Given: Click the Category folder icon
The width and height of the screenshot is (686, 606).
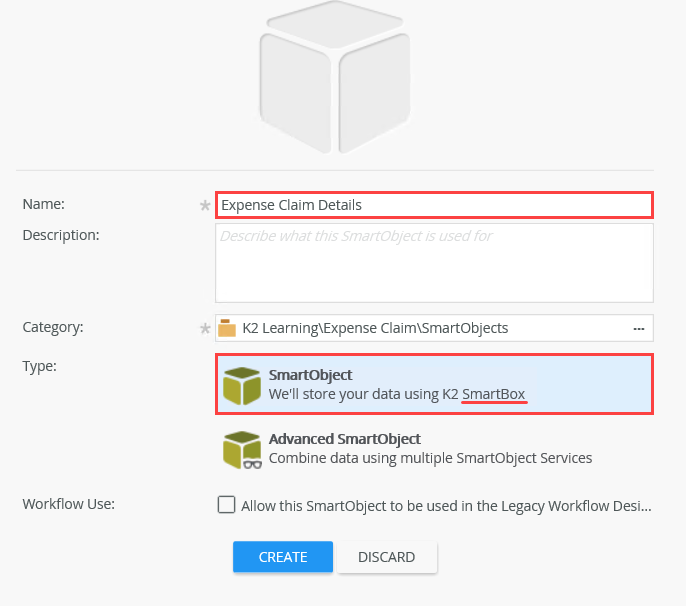Looking at the screenshot, I should tap(227, 328).
